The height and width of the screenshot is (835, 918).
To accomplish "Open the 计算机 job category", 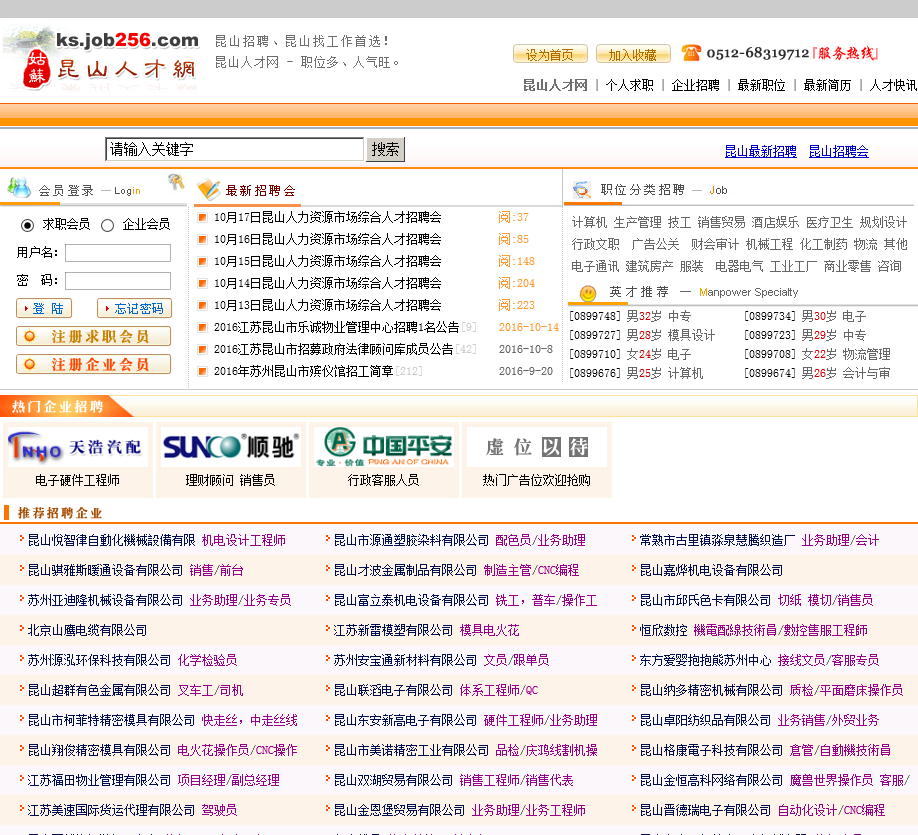I will click(x=589, y=223).
